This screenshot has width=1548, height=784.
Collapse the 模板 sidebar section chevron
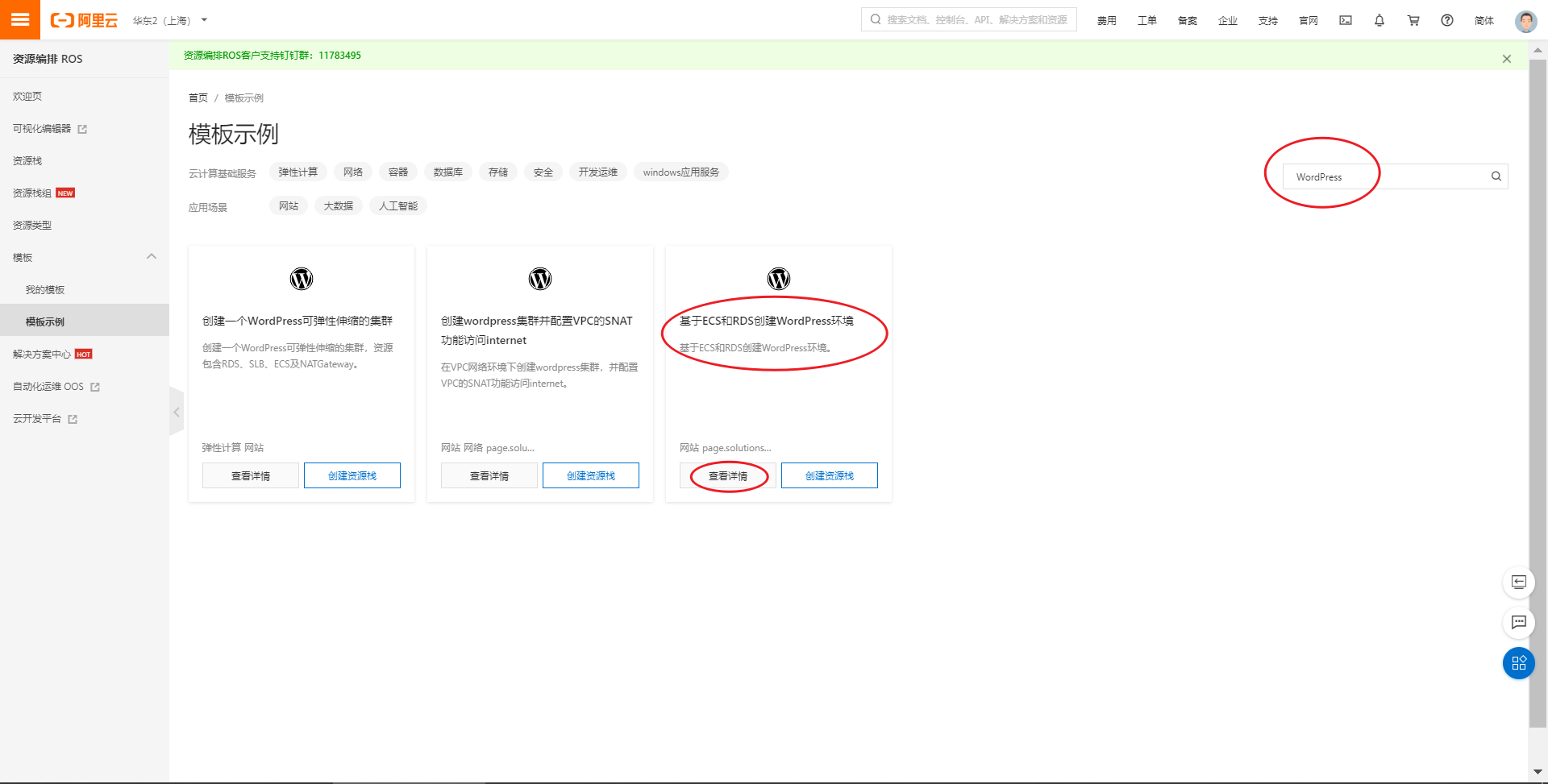pos(152,257)
